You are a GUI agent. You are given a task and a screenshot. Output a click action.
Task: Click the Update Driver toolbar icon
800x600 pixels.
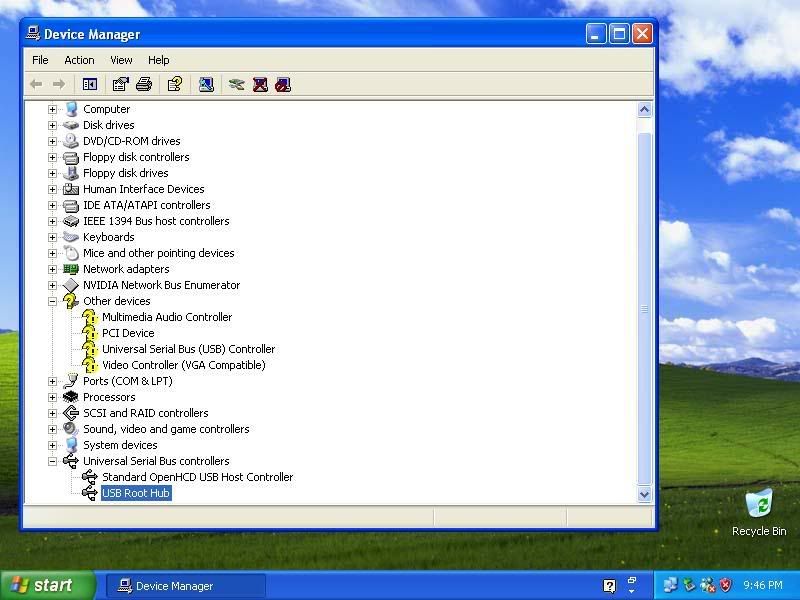pyautogui.click(x=237, y=85)
